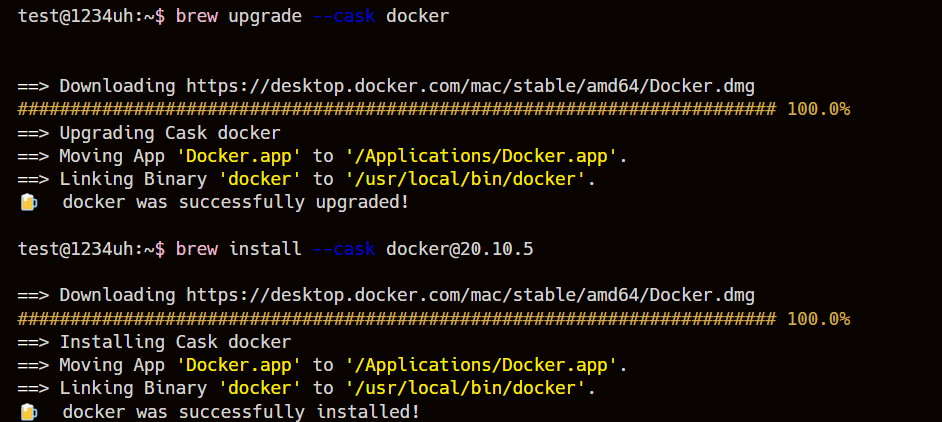The width and height of the screenshot is (942, 422).
Task: Click the word 'upgrade' in the first command
Action: [265, 17]
